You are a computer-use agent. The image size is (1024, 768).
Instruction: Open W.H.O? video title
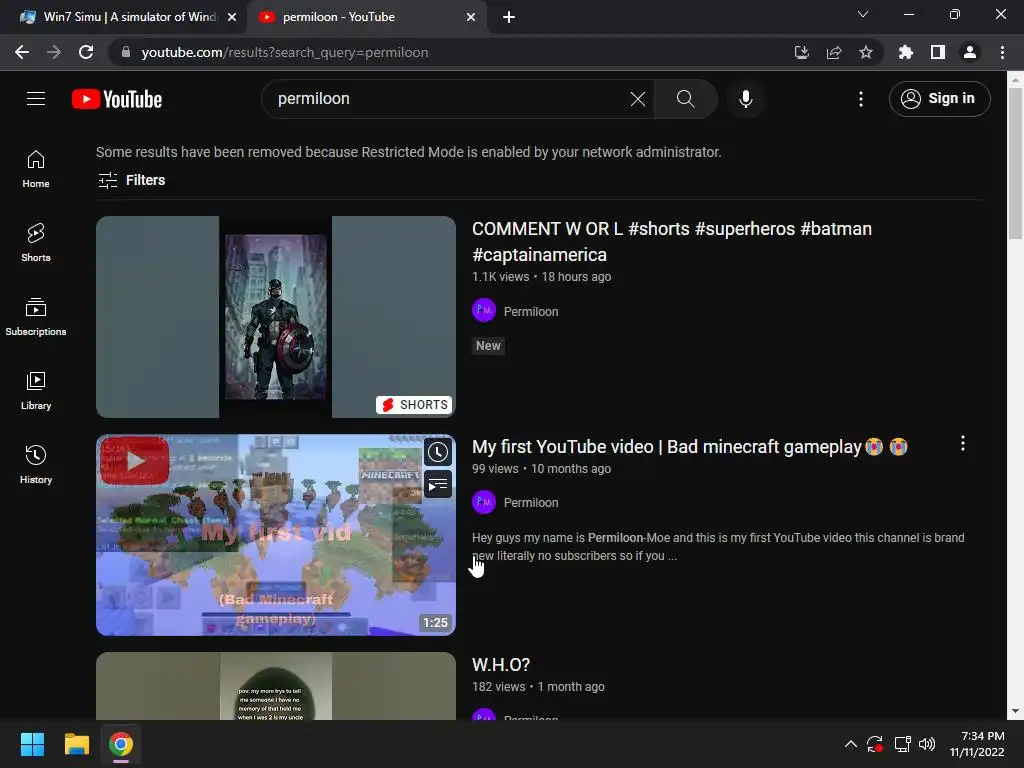(501, 665)
